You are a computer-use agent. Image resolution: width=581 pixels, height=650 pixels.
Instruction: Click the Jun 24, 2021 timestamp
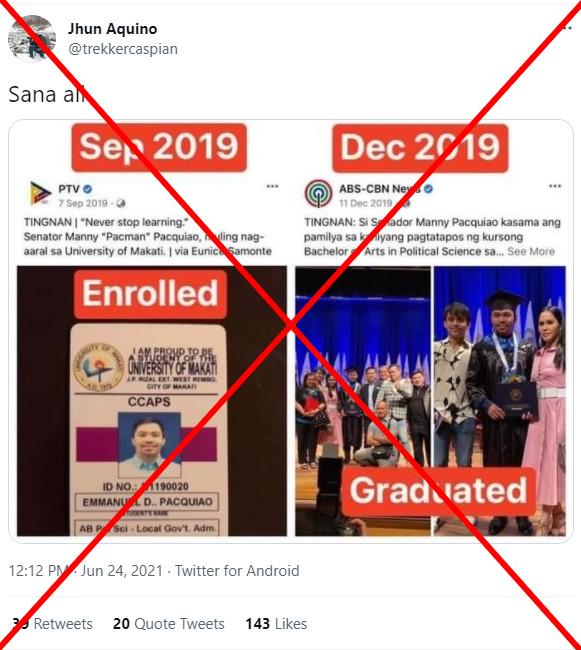[x=121, y=570]
